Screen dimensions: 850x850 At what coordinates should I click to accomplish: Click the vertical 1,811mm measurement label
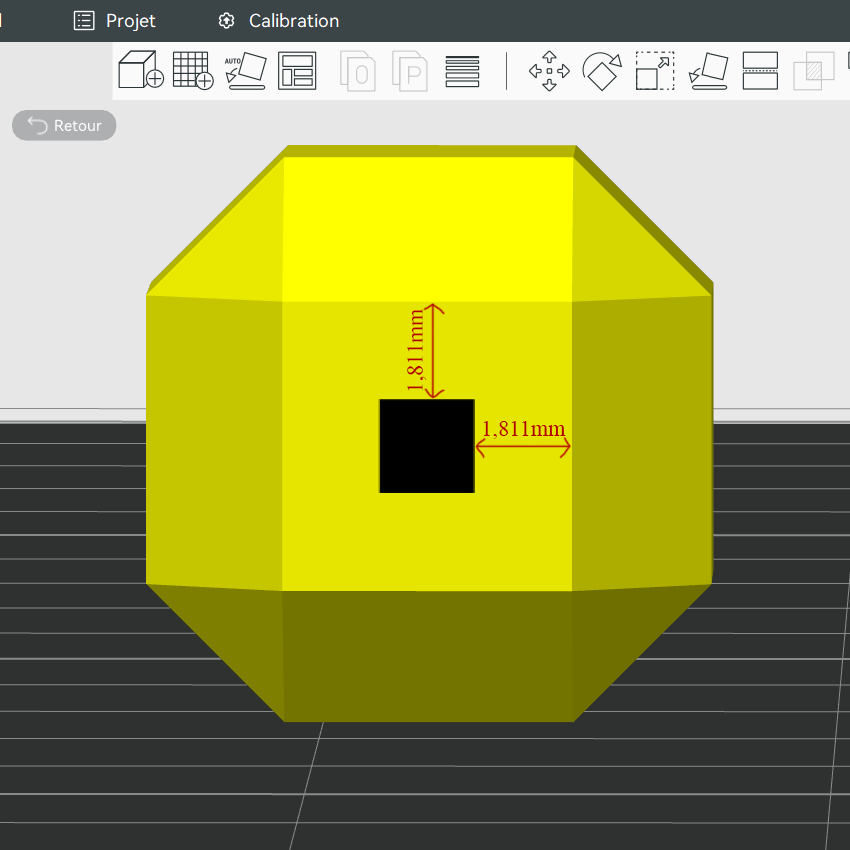[x=416, y=350]
